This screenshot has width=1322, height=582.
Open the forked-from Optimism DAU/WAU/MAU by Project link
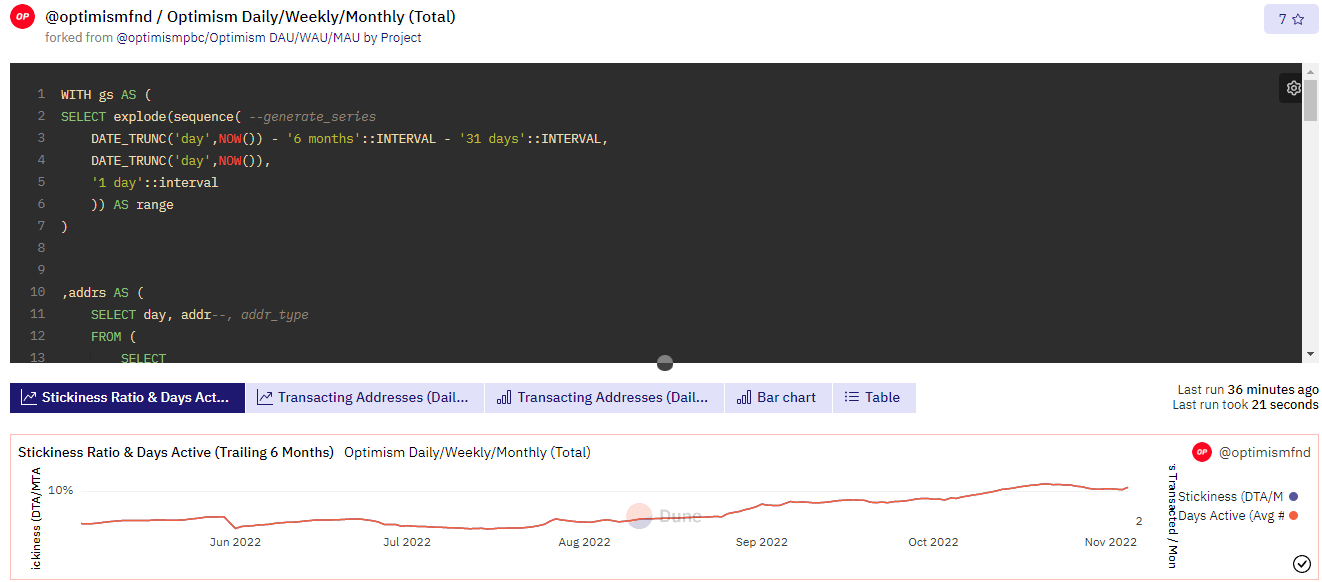(x=268, y=38)
